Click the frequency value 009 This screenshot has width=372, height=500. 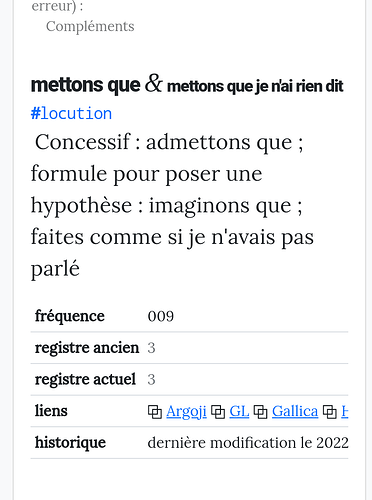click(x=161, y=316)
